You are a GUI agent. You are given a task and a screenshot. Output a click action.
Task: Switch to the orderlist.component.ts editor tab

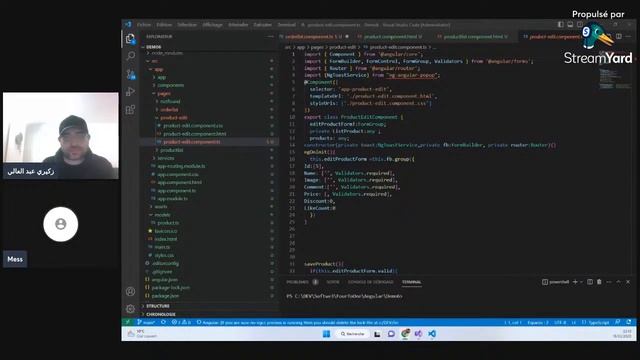pyautogui.click(x=314, y=36)
